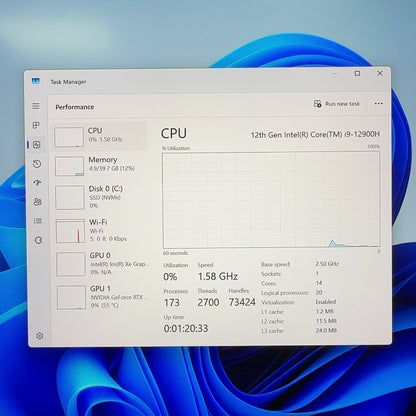Go to the Processes page icon

36,125
